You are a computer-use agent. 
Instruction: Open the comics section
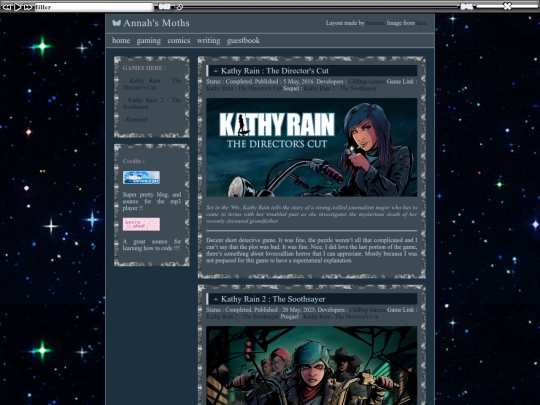tap(179, 40)
